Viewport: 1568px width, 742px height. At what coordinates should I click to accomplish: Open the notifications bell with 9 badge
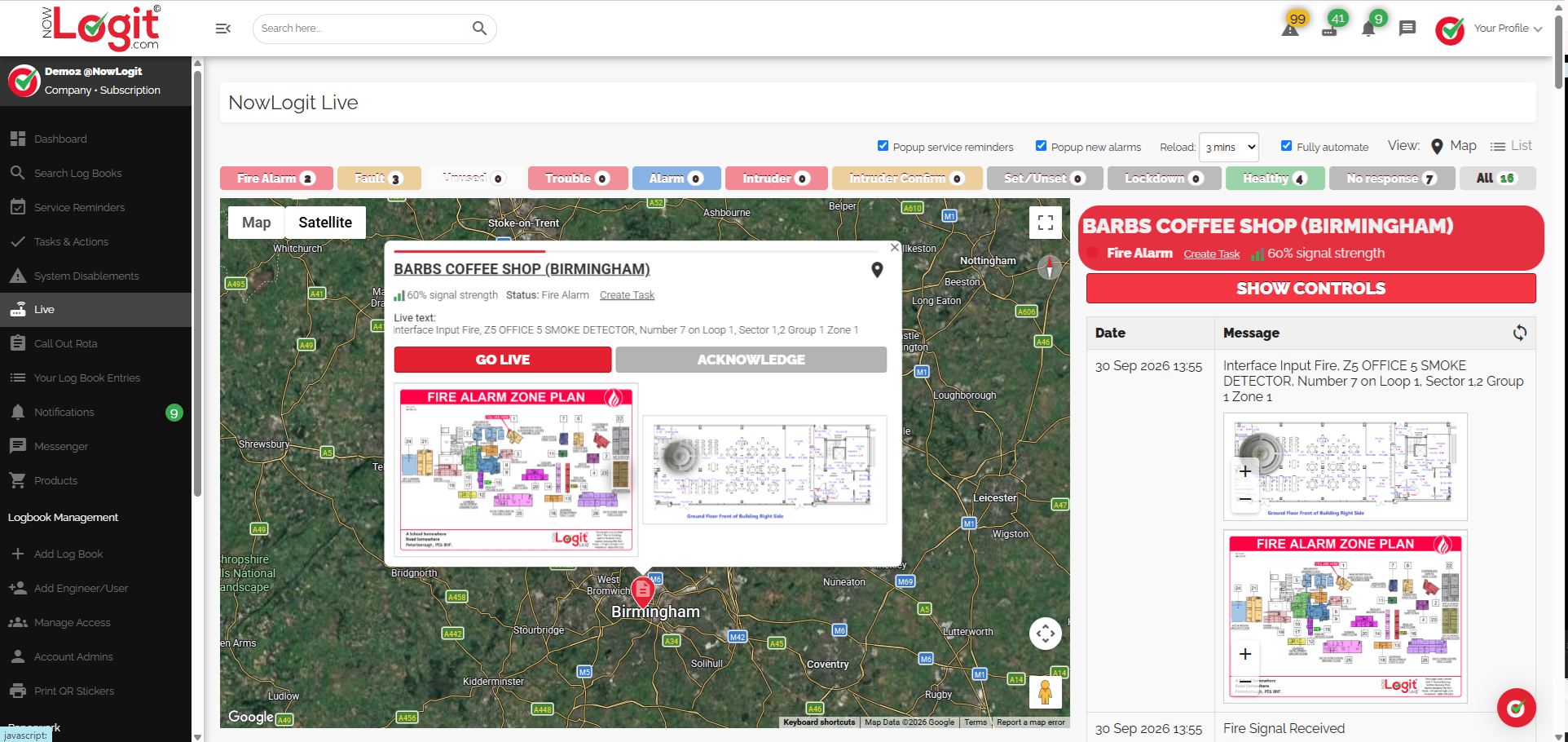pos(1368,30)
